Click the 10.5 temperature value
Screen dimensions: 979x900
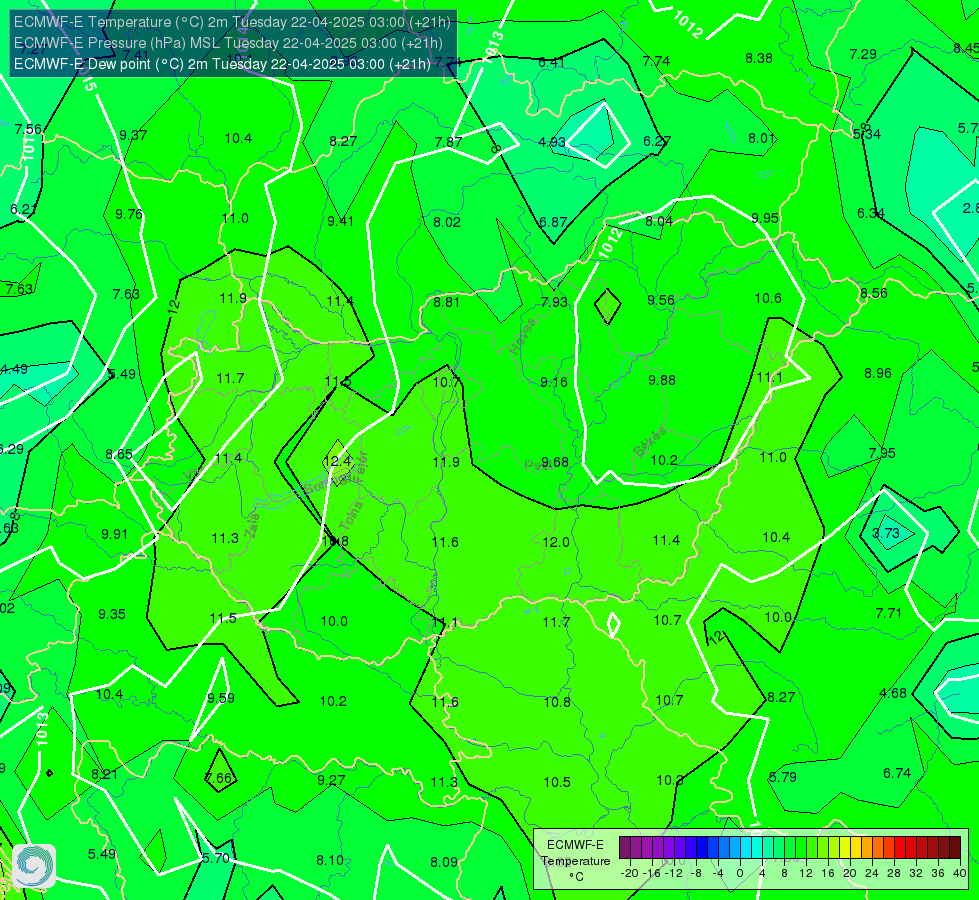(x=557, y=783)
